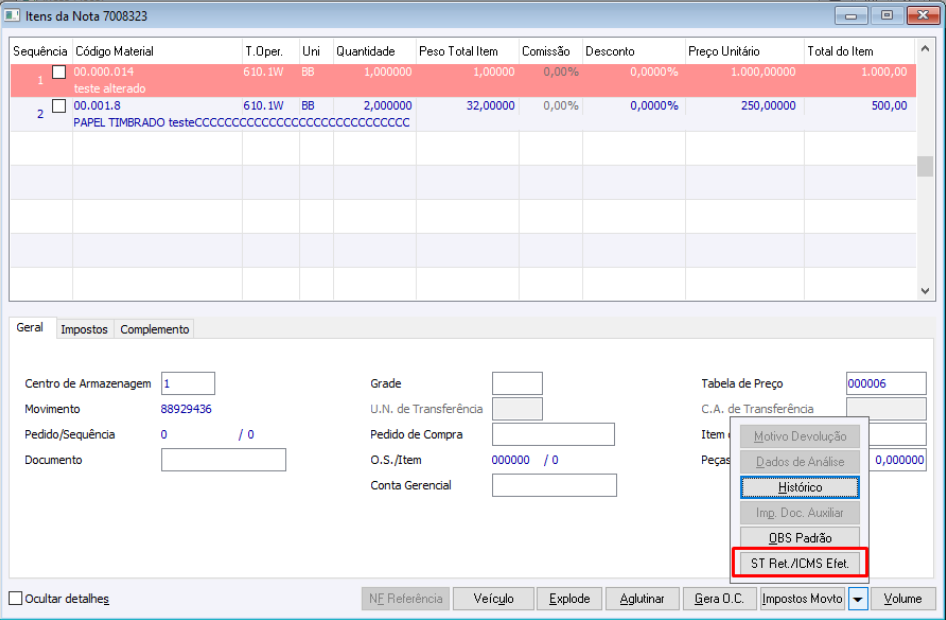Screen dimensions: 946x620
Task: Tick the checkbox for item 00.000.014
Action: click(x=59, y=72)
